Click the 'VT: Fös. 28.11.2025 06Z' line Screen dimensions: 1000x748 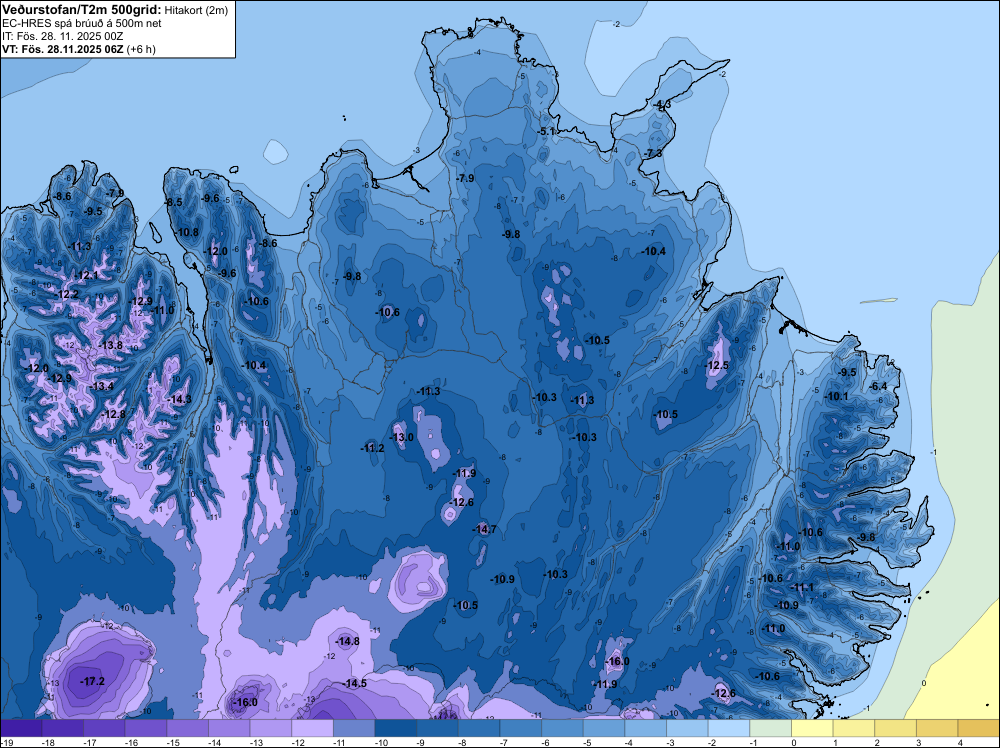point(62,49)
